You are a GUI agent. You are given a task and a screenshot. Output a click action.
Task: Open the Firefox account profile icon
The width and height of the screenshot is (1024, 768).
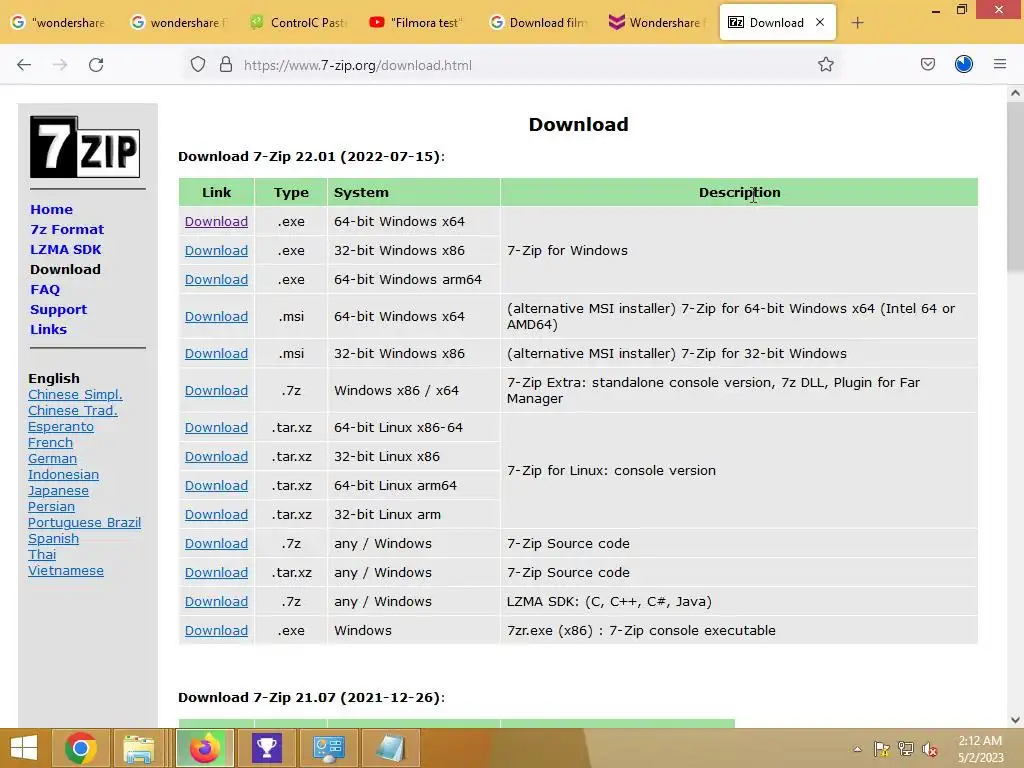(964, 64)
